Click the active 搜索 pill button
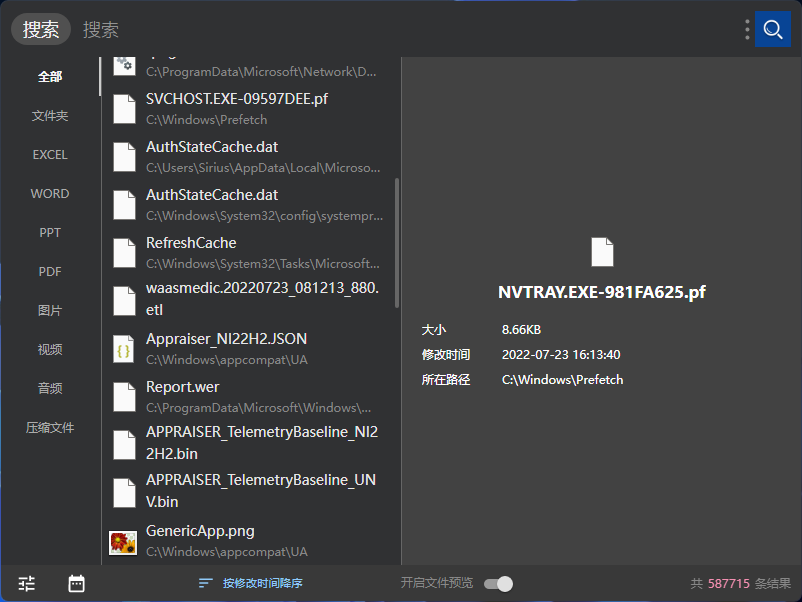Viewport: 802px width, 602px height. [x=41, y=29]
